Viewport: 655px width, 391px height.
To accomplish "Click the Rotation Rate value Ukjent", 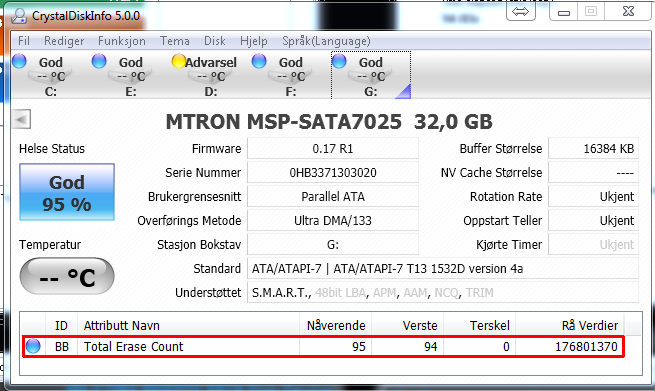I will [x=594, y=196].
